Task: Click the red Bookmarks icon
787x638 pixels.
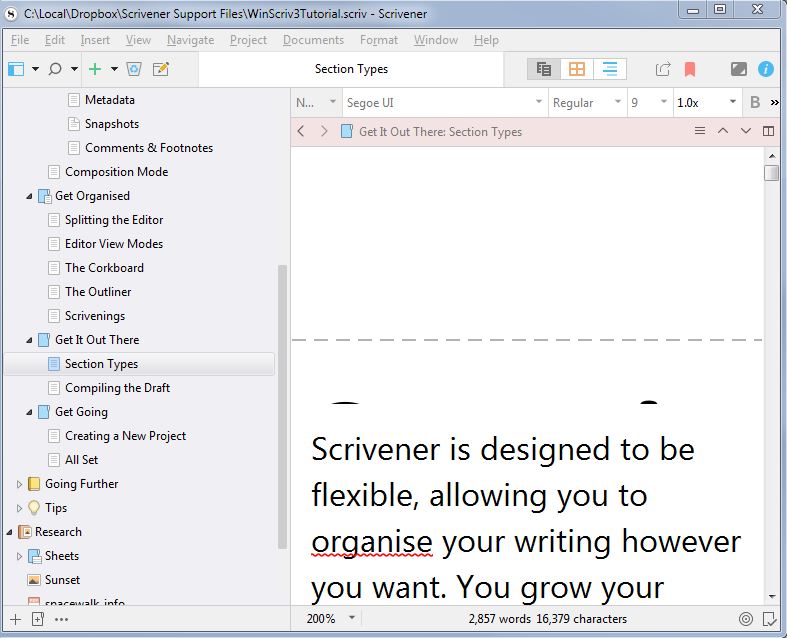Action: point(690,69)
